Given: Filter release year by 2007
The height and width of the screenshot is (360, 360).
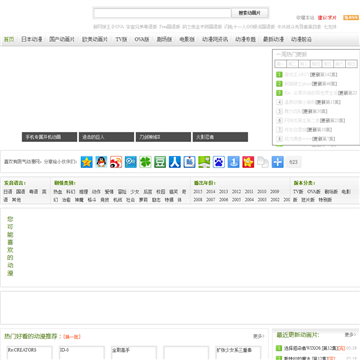Looking at the screenshot, I should click(211, 200).
